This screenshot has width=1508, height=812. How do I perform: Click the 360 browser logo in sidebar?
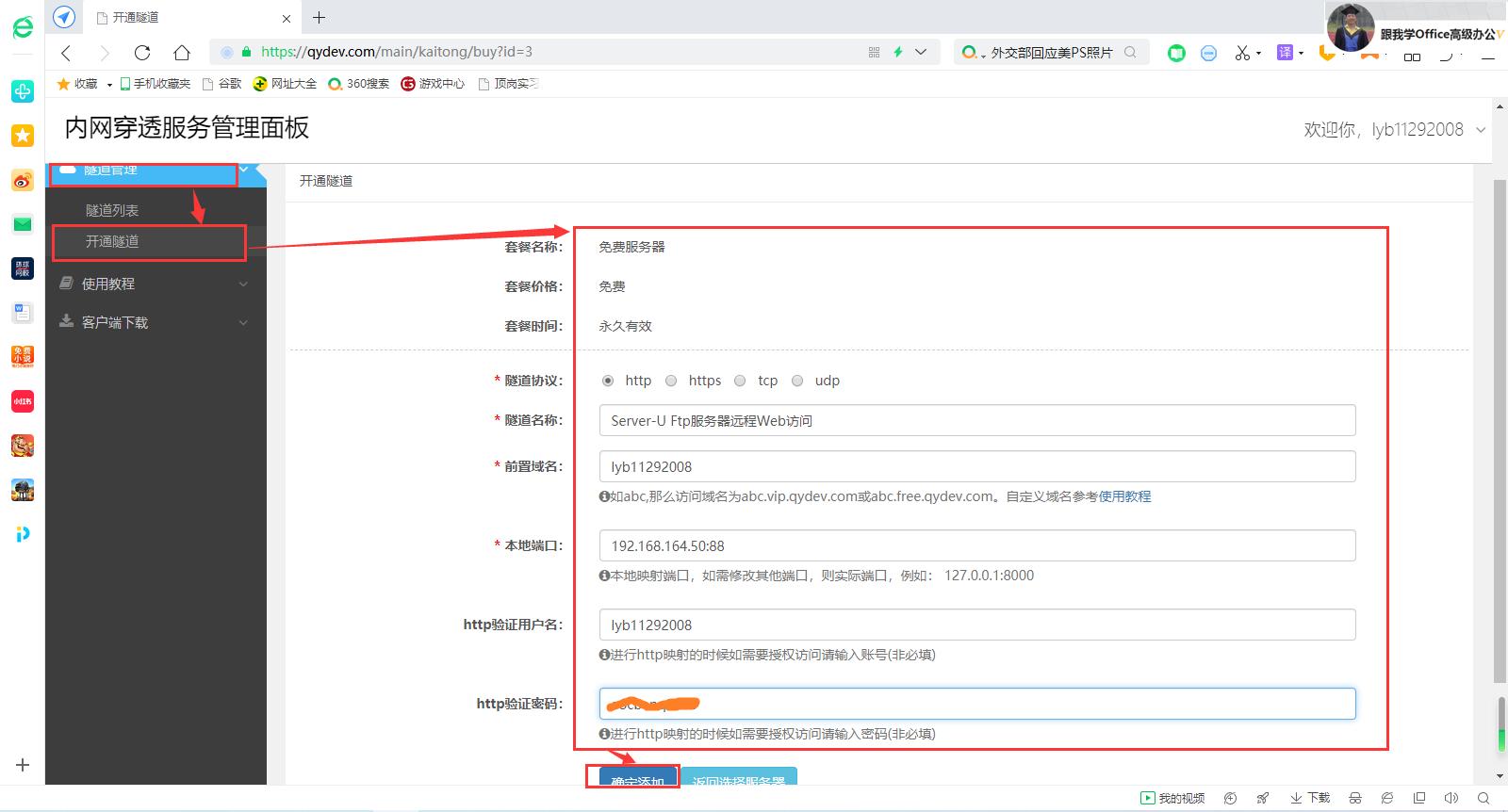pyautogui.click(x=23, y=27)
